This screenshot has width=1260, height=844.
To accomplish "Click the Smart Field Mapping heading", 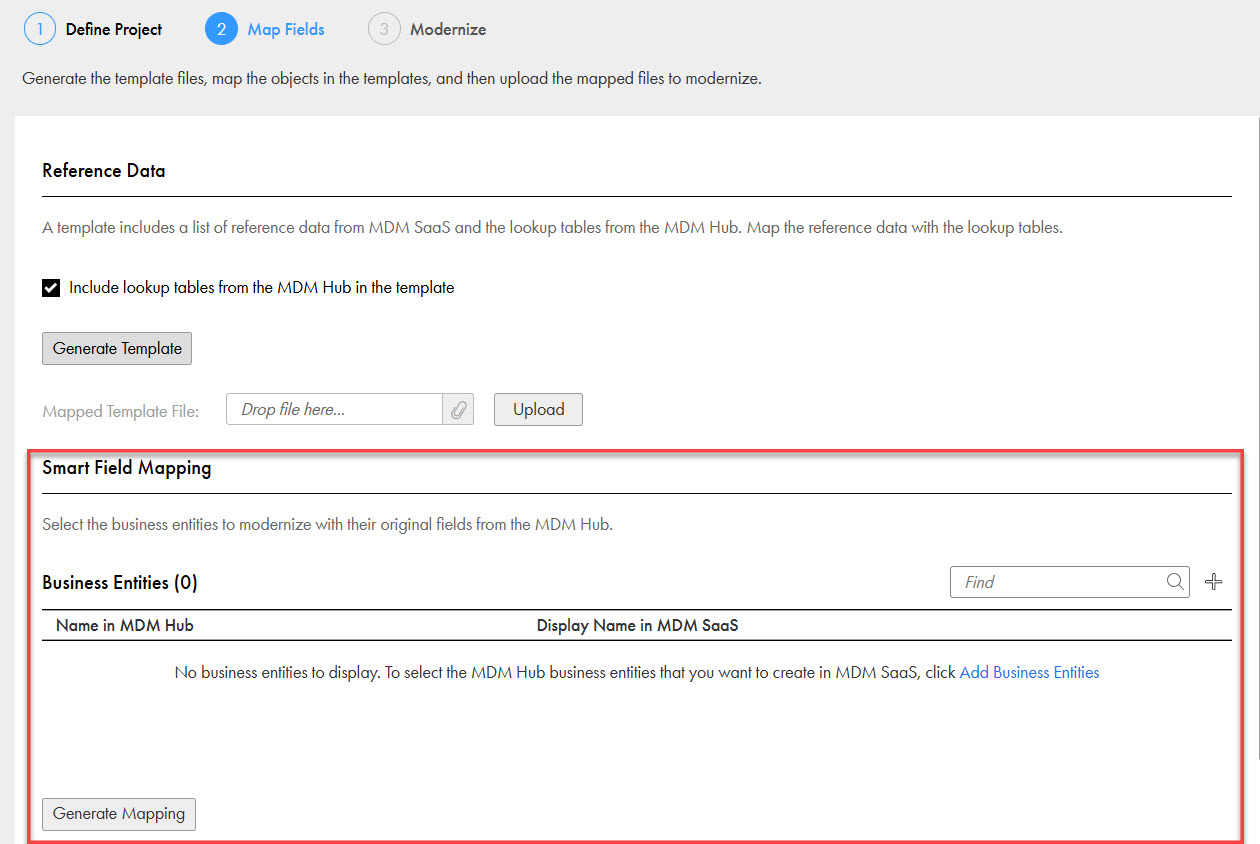I will pyautogui.click(x=127, y=467).
